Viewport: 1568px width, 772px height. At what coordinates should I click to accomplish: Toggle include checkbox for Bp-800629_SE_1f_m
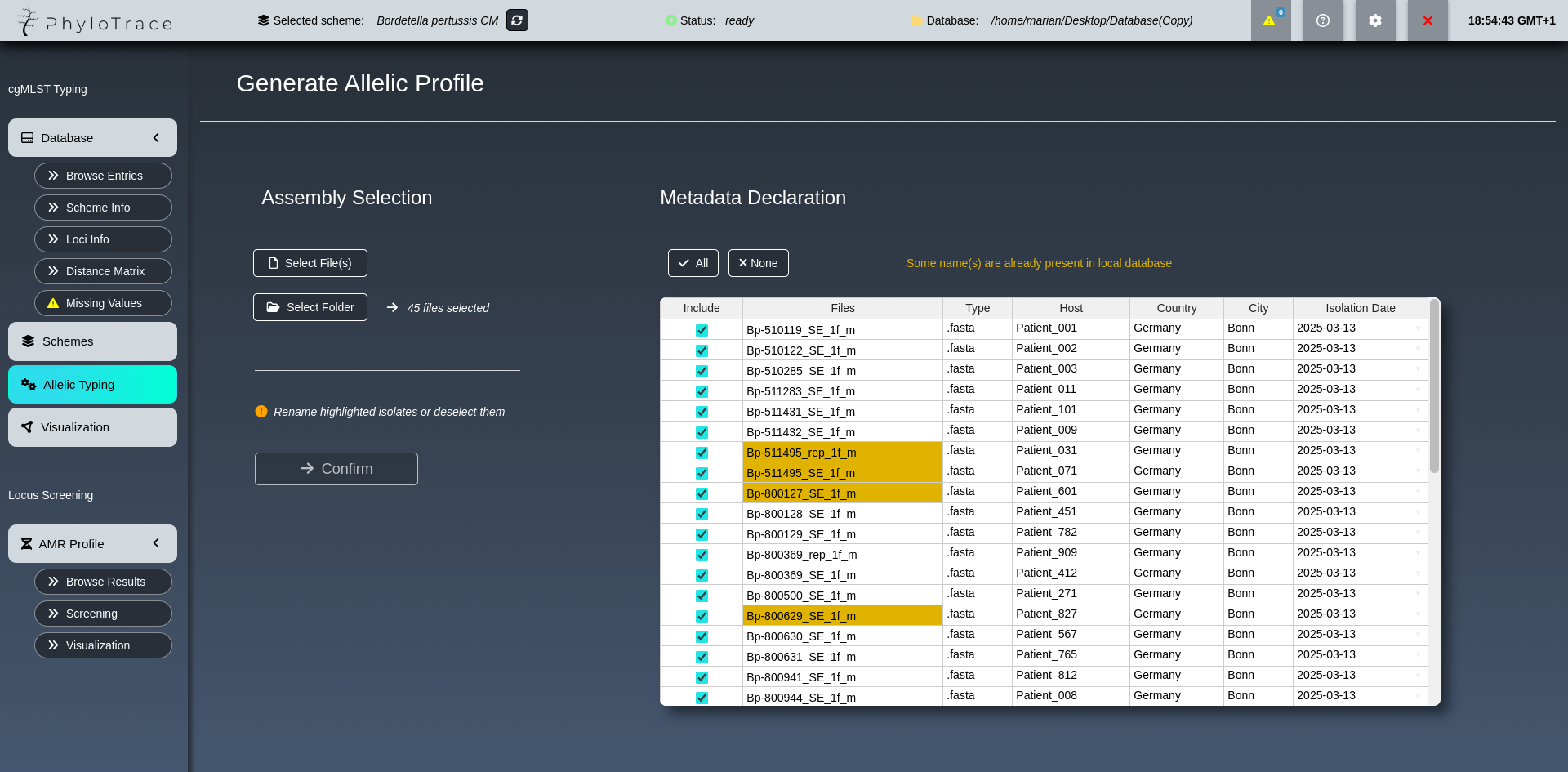coord(702,616)
